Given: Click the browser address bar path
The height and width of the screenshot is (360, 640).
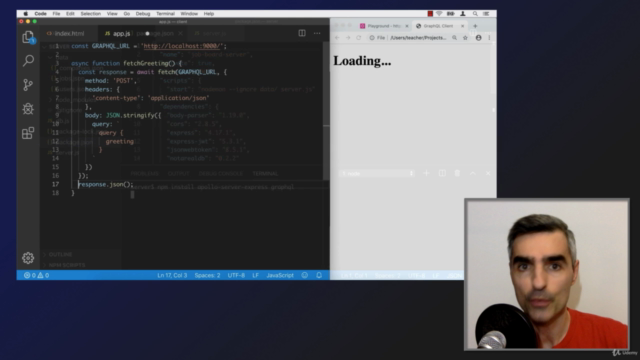Looking at the screenshot, I should pyautogui.click(x=418, y=38).
